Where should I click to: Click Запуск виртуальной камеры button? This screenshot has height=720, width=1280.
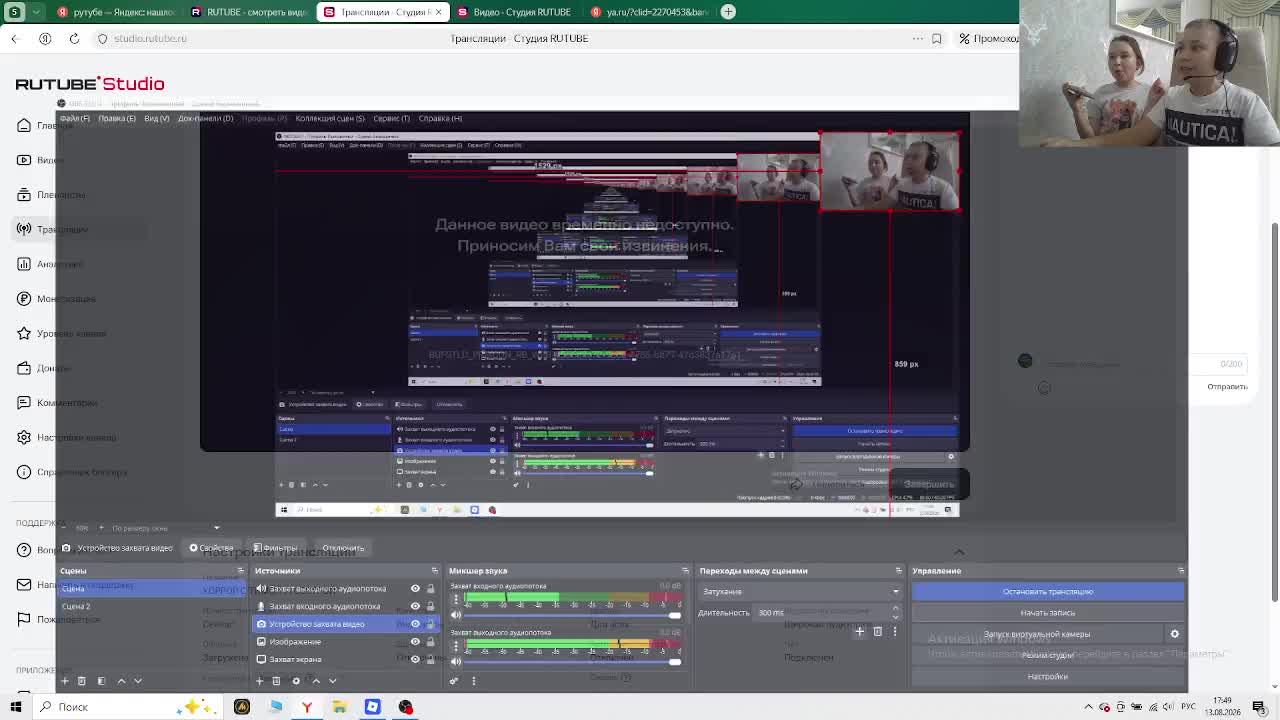pyautogui.click(x=1037, y=634)
